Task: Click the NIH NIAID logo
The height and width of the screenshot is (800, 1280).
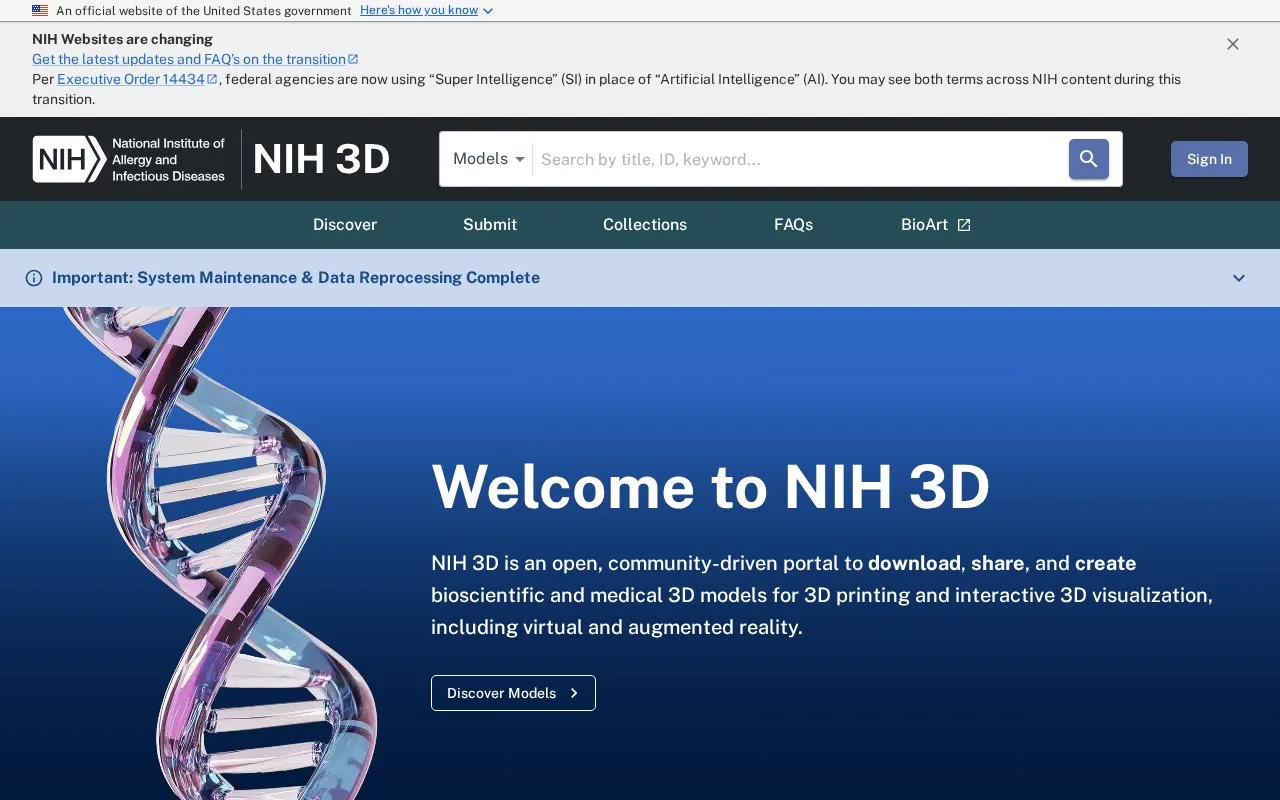Action: coord(129,159)
